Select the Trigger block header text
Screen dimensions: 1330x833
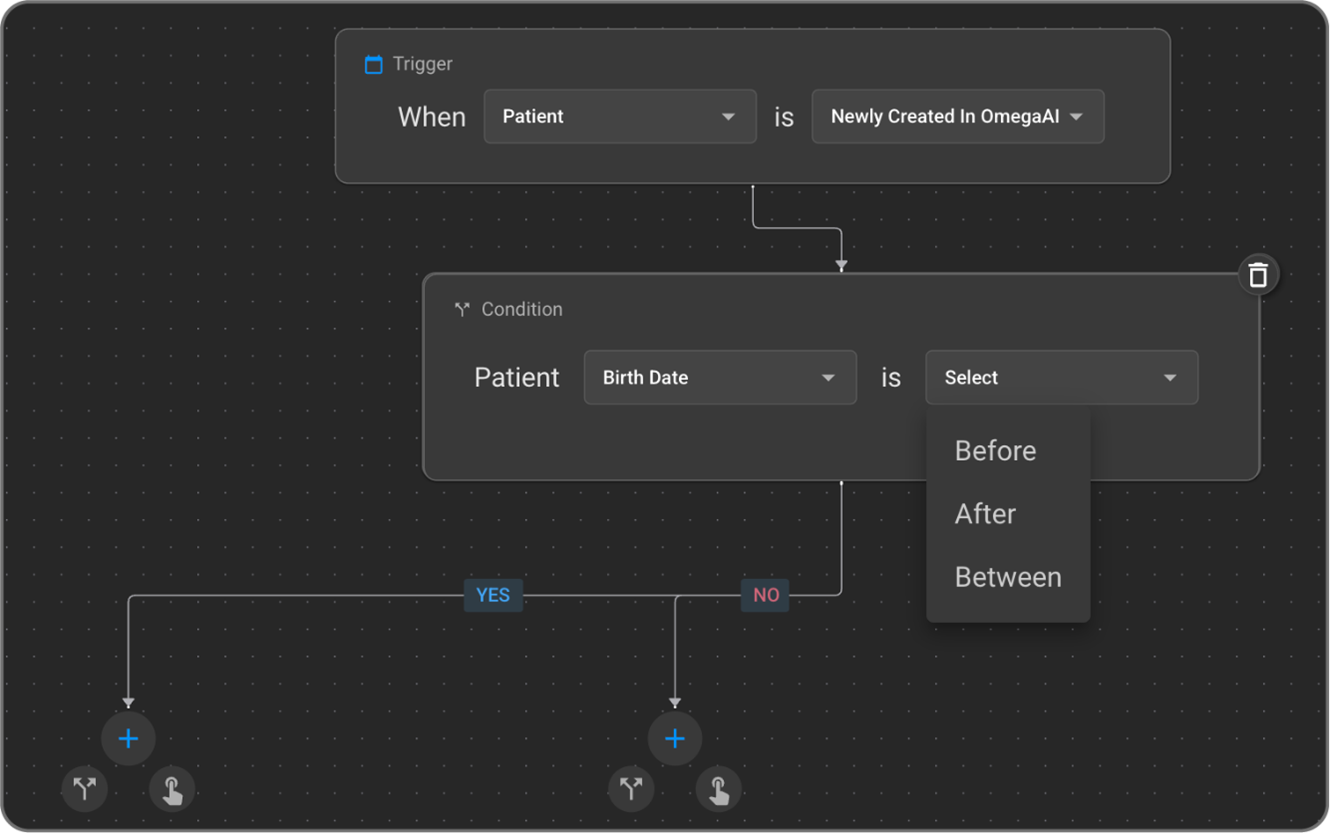(422, 64)
